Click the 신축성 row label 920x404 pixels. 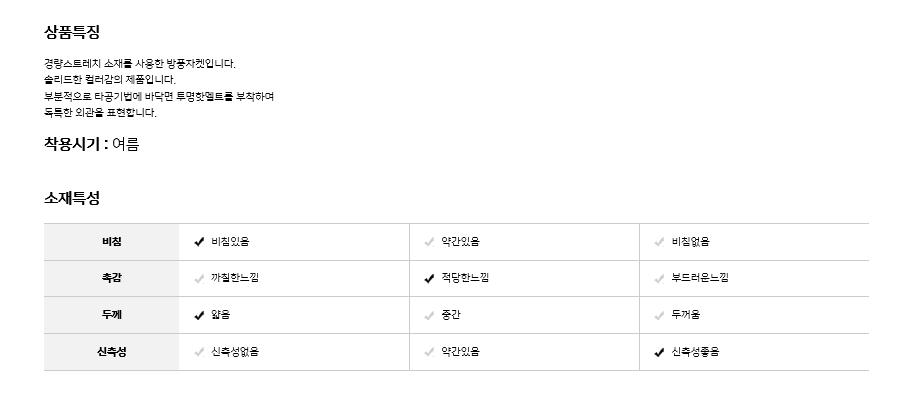(111, 352)
